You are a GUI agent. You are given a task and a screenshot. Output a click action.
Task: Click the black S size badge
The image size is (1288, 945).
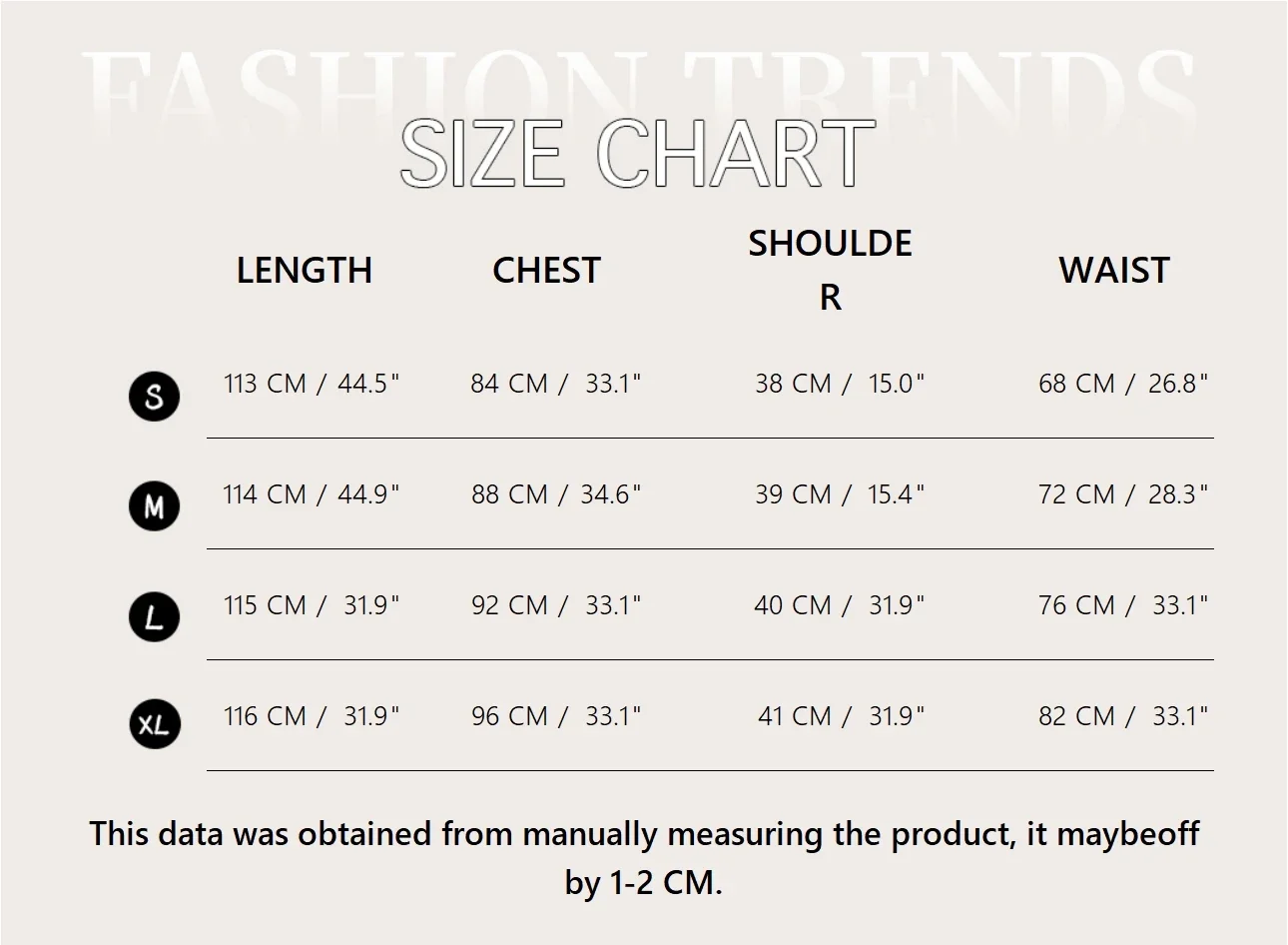pyautogui.click(x=154, y=397)
